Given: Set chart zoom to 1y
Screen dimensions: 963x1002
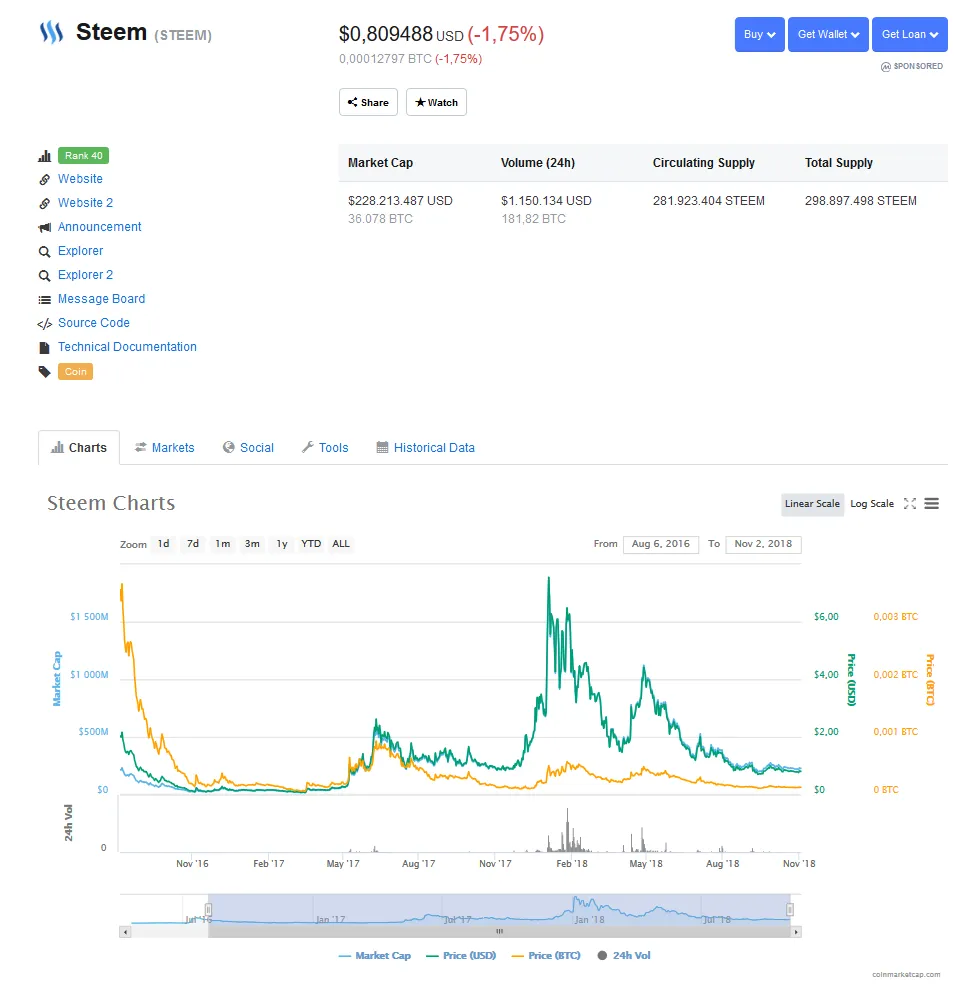Looking at the screenshot, I should click(282, 544).
